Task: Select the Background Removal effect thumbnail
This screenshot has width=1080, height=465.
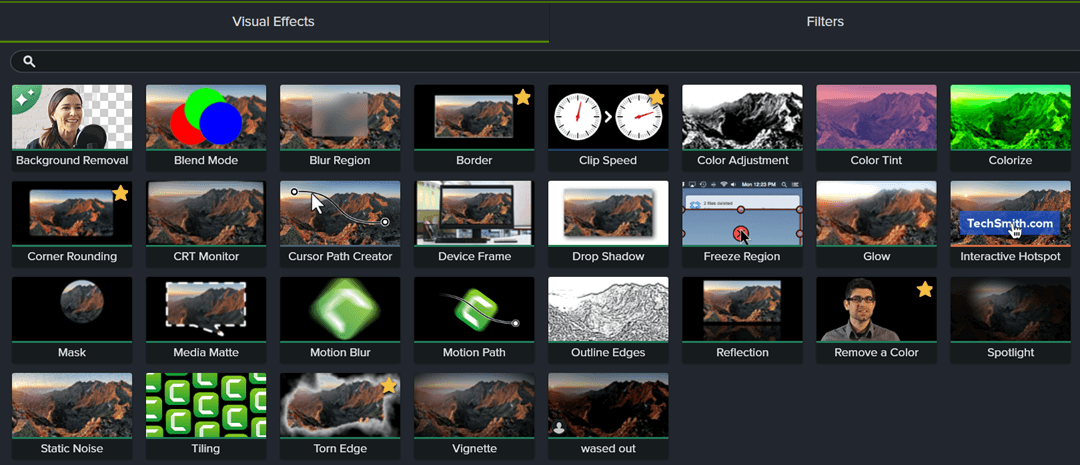Action: click(72, 117)
